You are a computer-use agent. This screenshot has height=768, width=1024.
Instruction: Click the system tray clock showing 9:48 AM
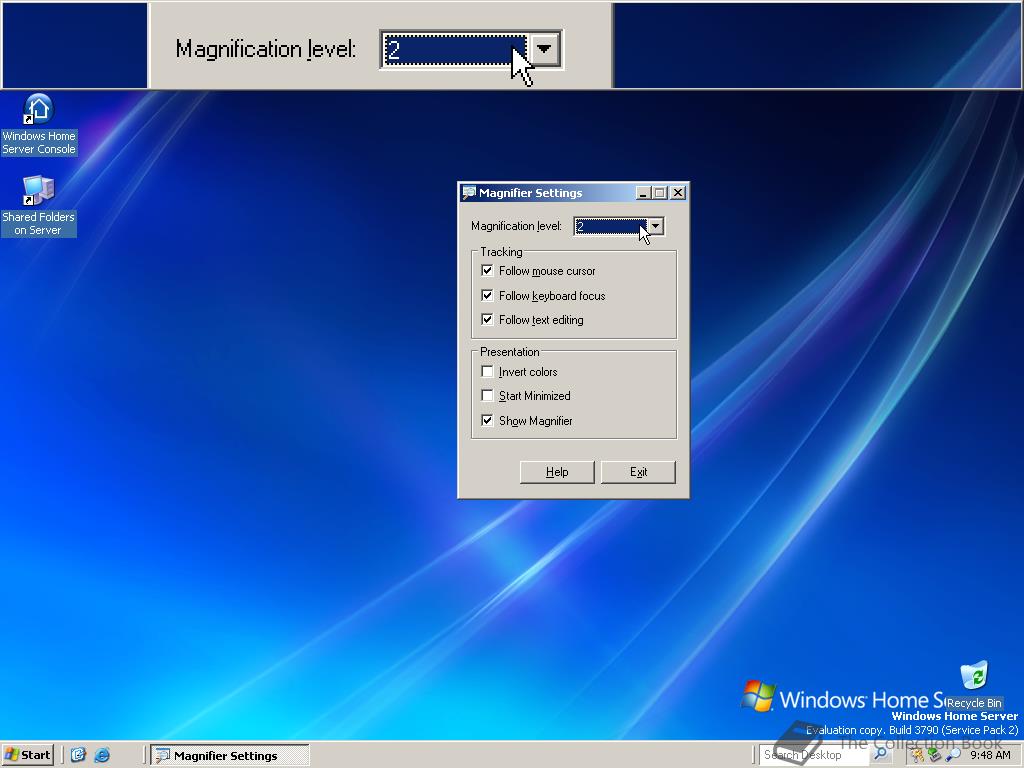[990, 755]
